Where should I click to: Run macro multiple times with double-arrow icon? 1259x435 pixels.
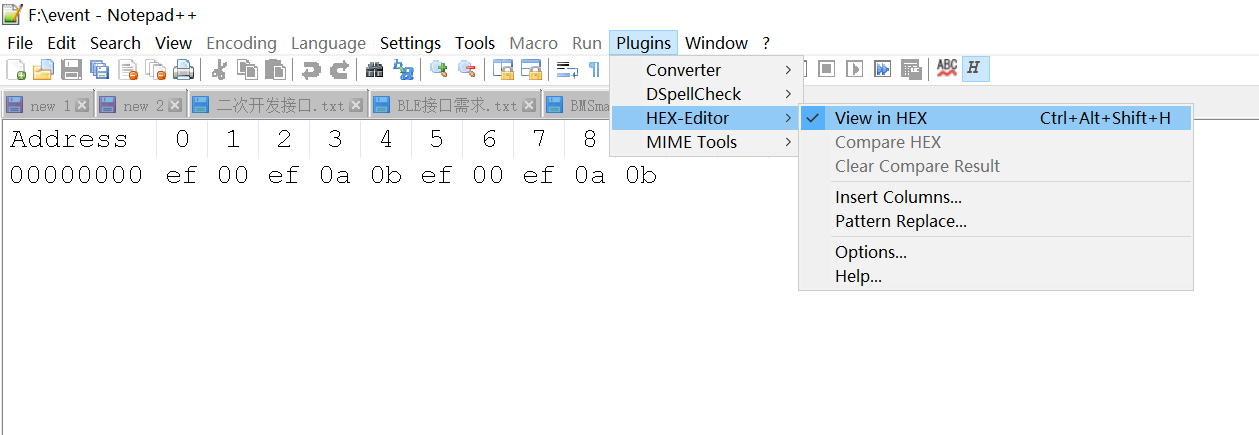click(x=883, y=69)
